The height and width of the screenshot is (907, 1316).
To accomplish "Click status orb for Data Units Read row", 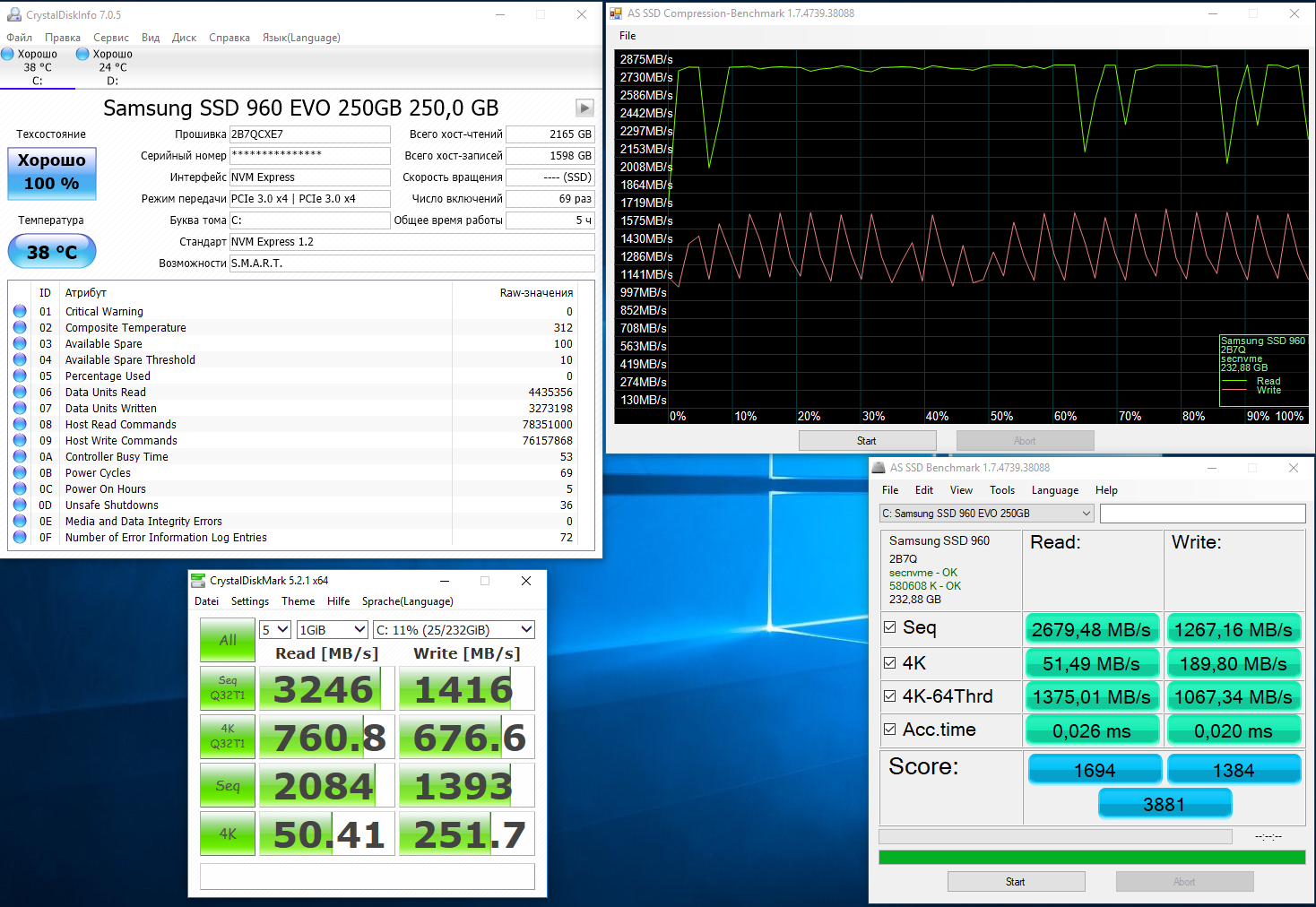I will 20,392.
